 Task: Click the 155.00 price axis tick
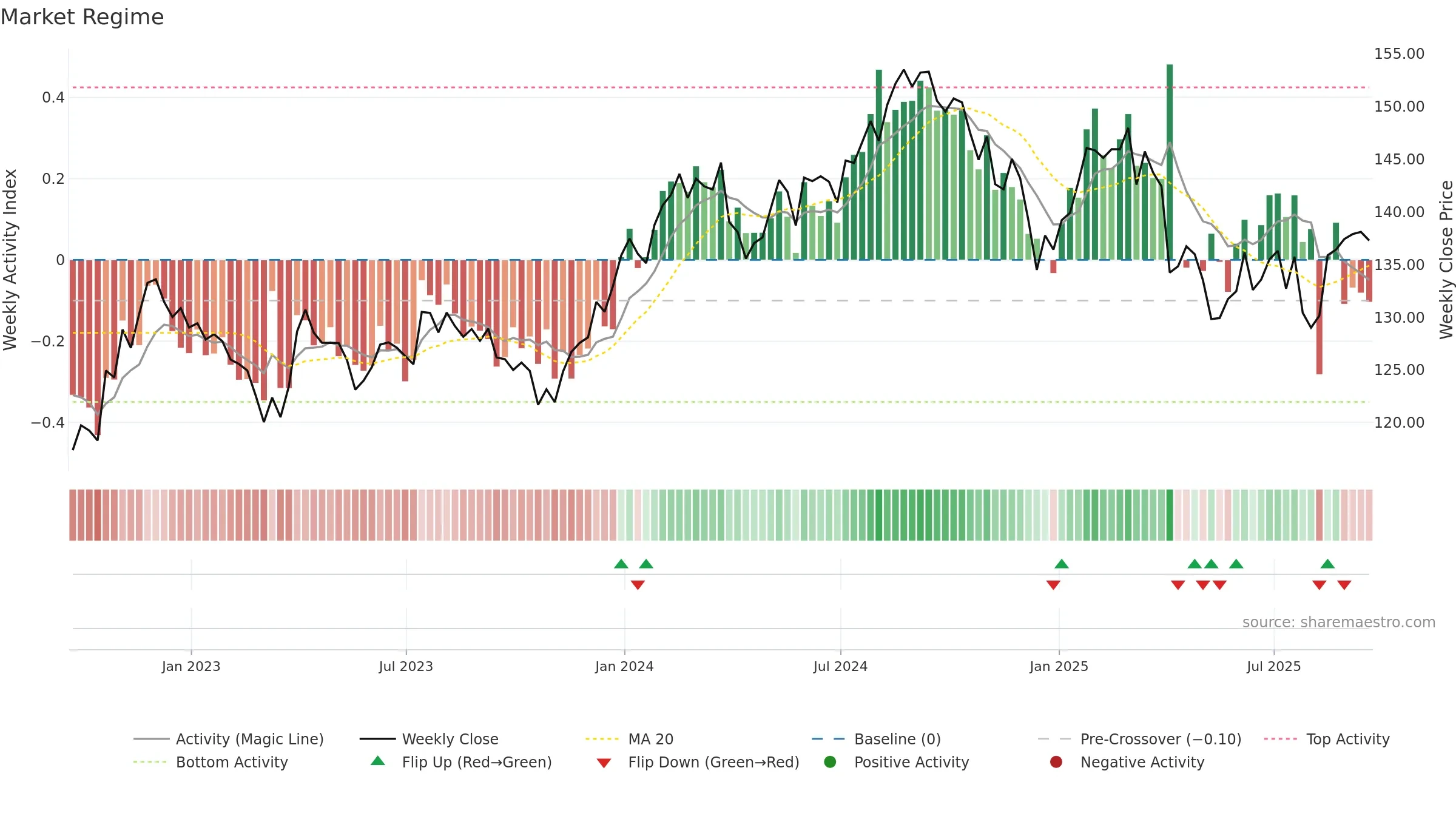click(1399, 54)
